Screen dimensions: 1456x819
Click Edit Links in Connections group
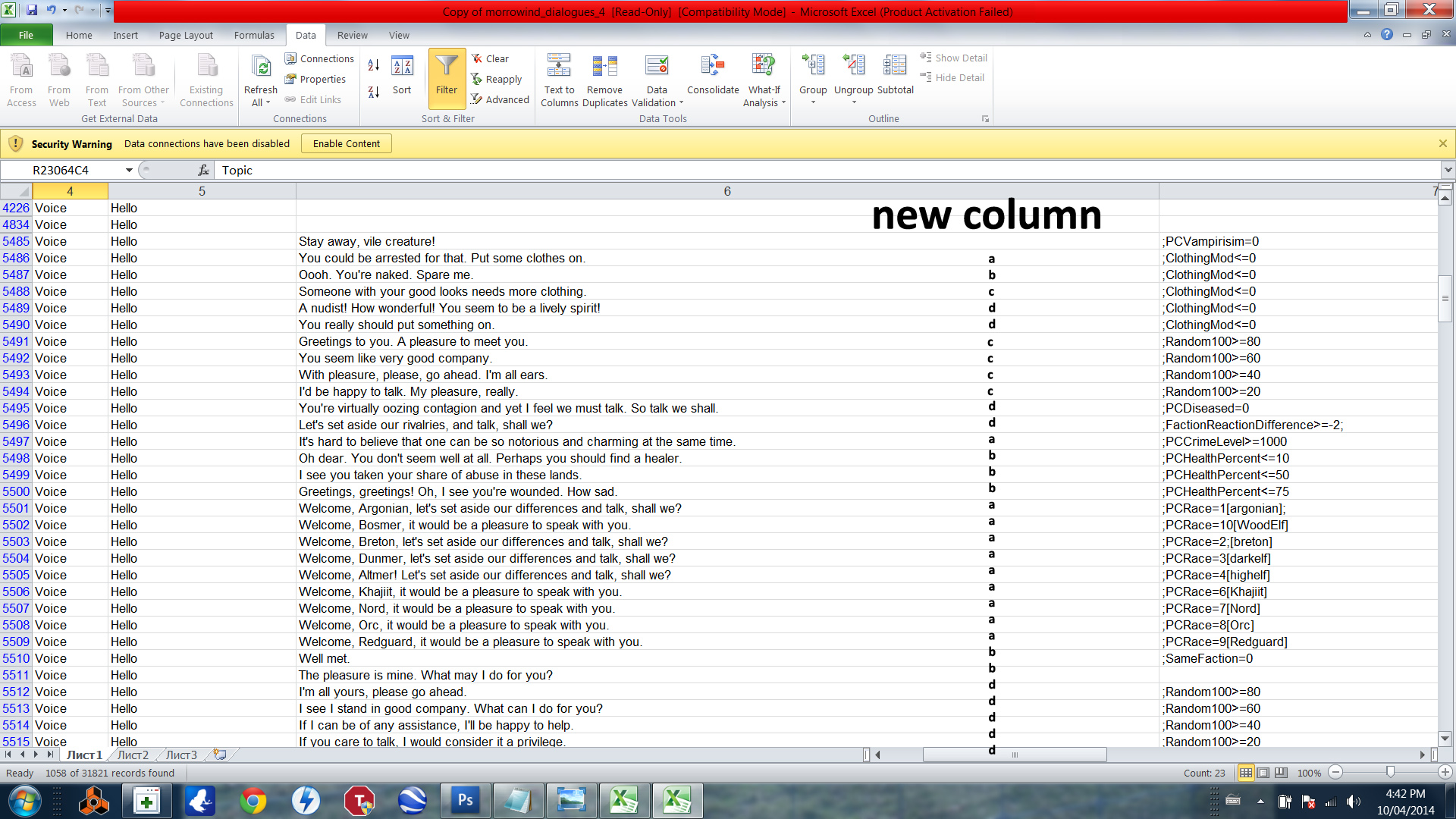click(x=313, y=99)
